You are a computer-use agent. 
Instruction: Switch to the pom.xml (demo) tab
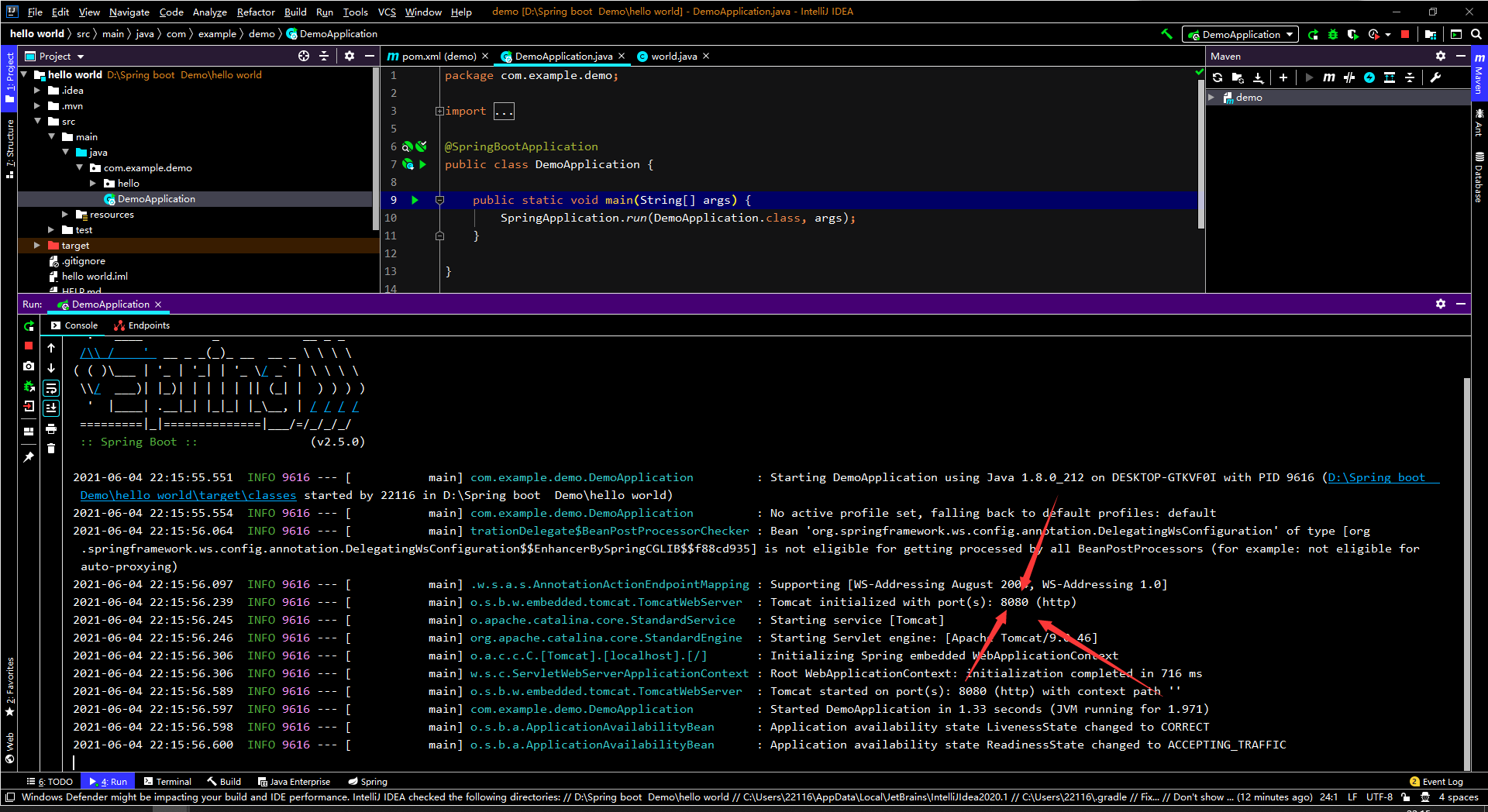tap(438, 56)
